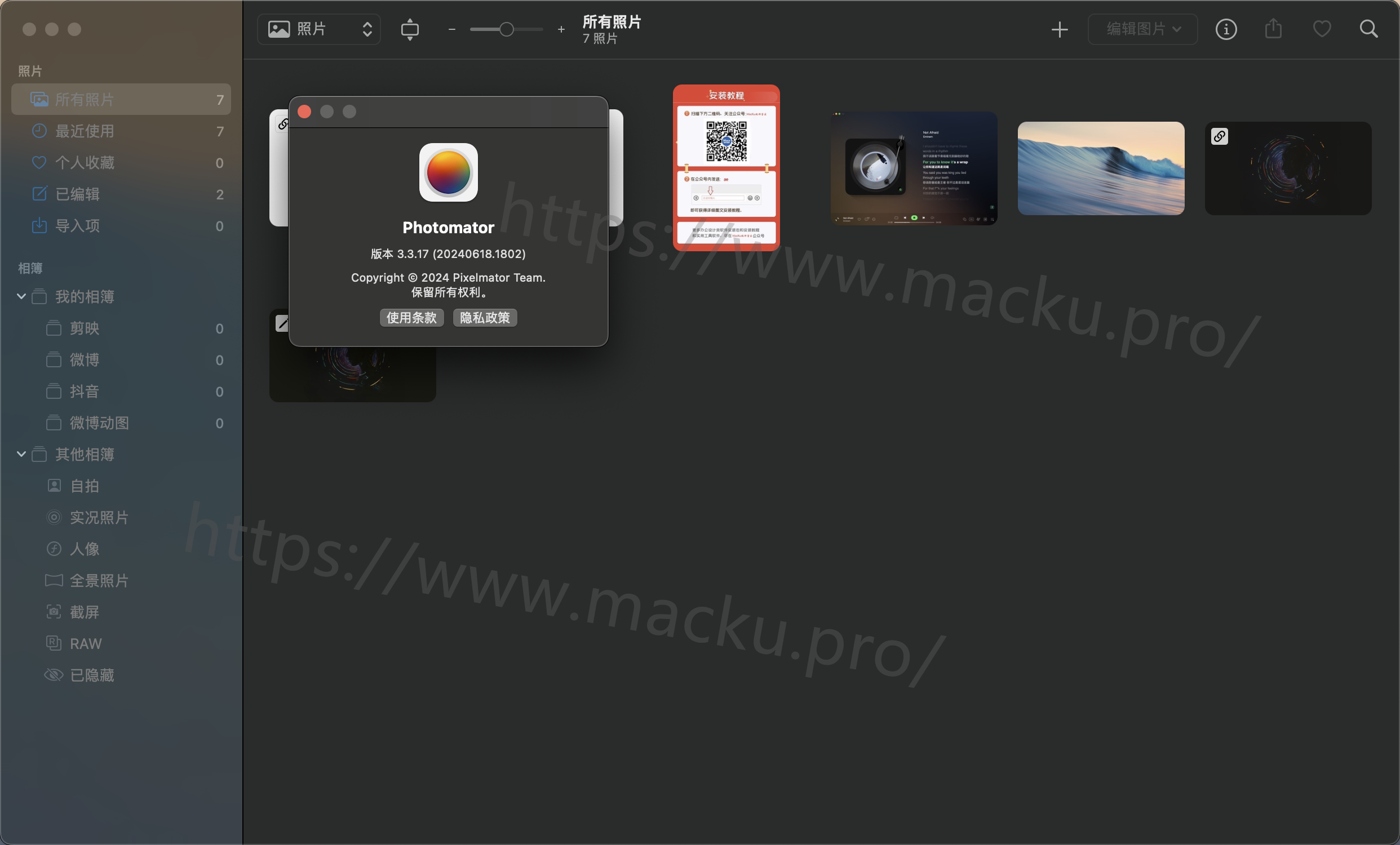Click plus to enlarge thumbnails

(x=561, y=29)
